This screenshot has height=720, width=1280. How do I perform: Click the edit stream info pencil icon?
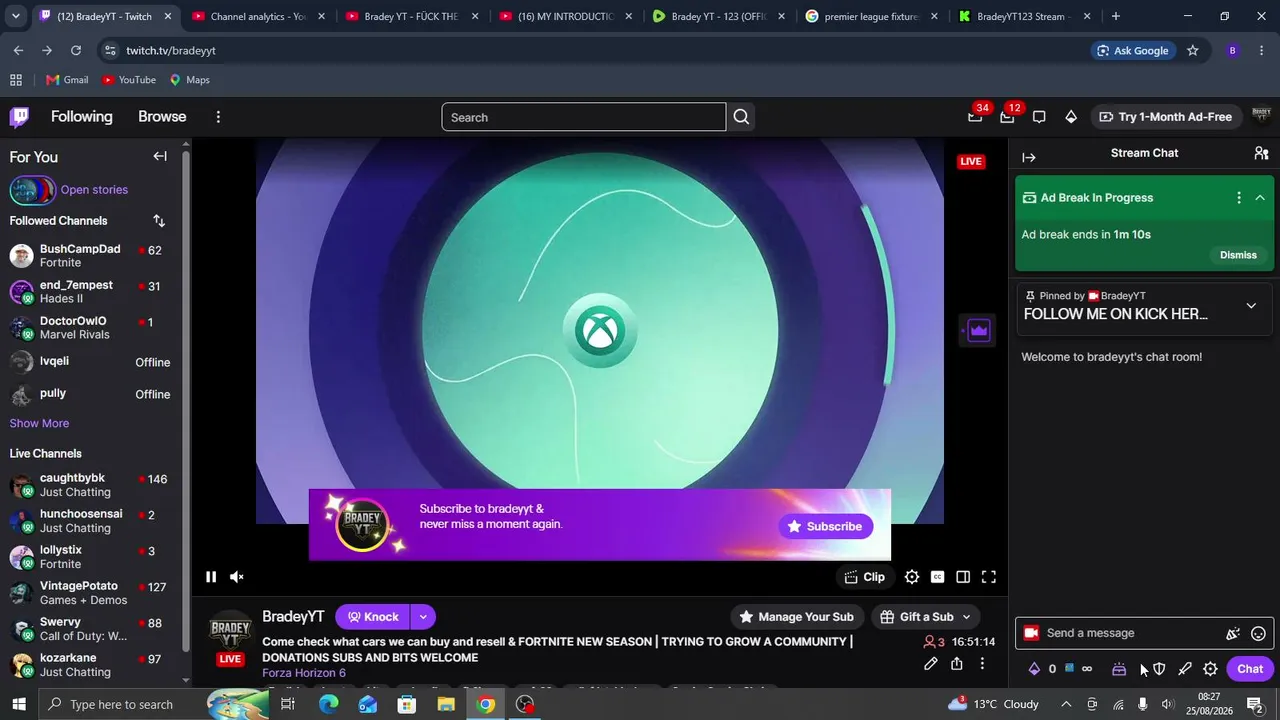[931, 664]
